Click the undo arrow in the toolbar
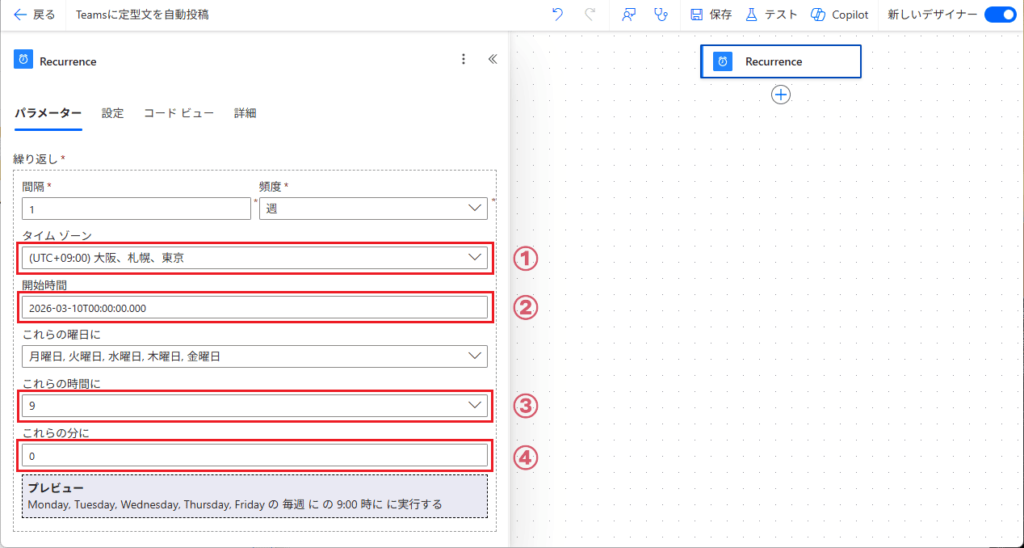Image resolution: width=1024 pixels, height=548 pixels. click(557, 15)
